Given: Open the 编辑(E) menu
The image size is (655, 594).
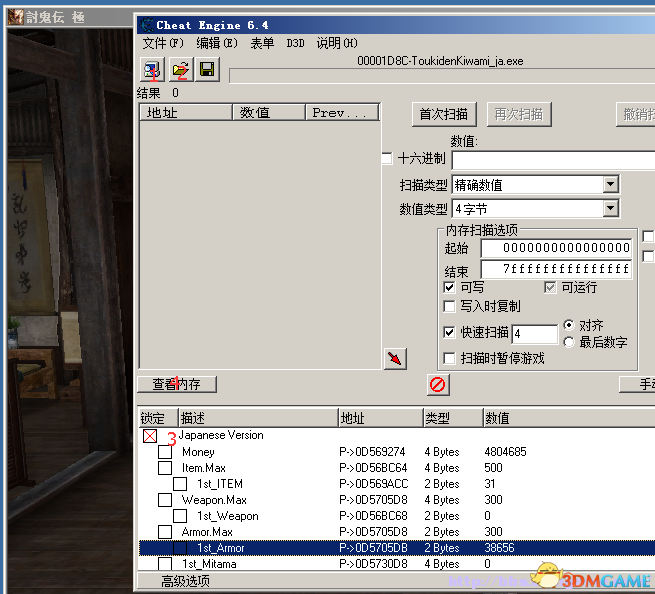Looking at the screenshot, I should pyautogui.click(x=216, y=43).
